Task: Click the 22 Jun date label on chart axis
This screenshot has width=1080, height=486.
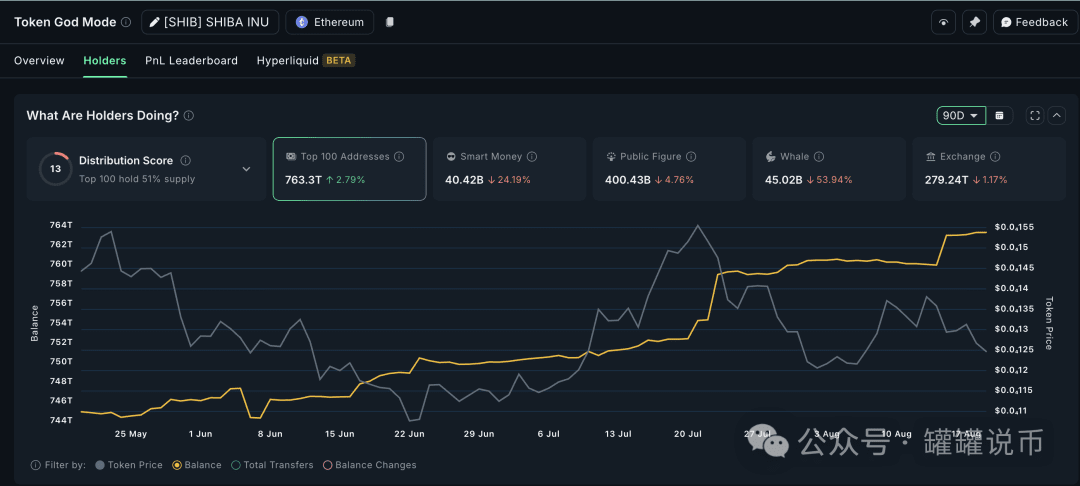Action: point(409,434)
